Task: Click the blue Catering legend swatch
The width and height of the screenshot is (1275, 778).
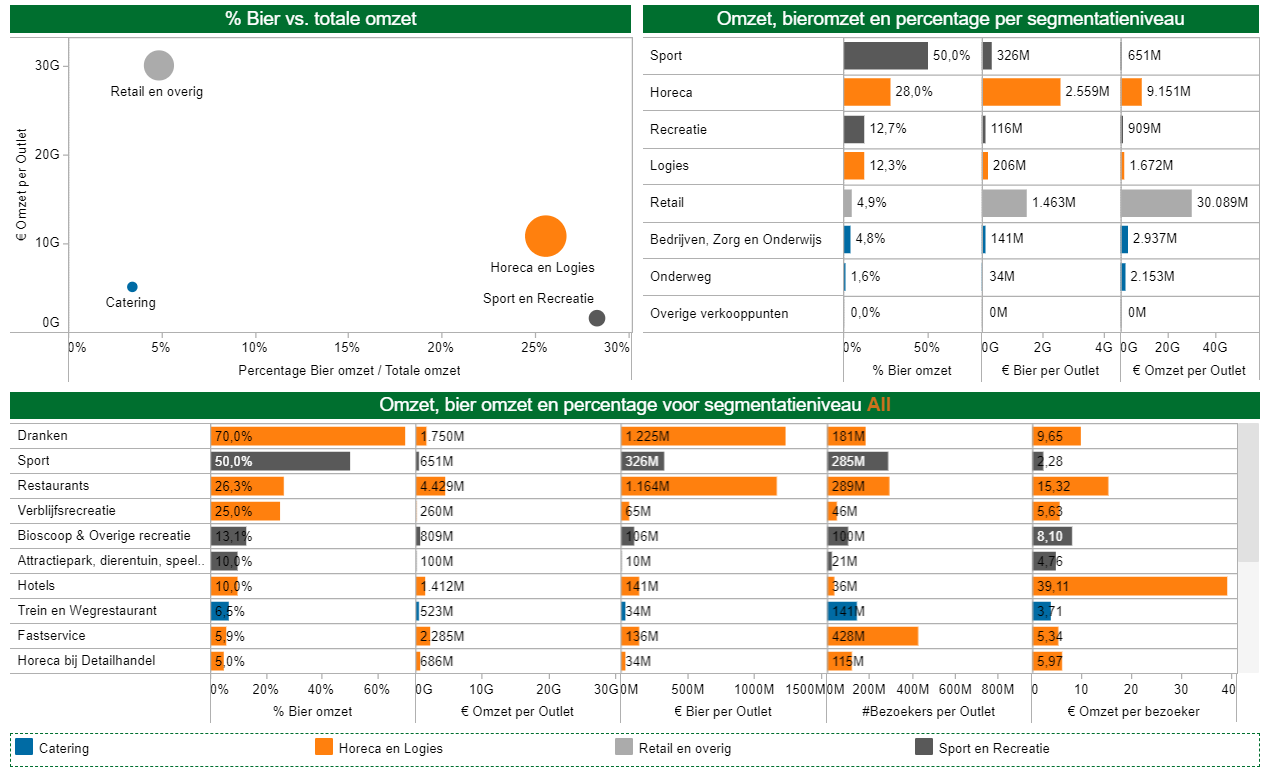Action: [x=26, y=747]
